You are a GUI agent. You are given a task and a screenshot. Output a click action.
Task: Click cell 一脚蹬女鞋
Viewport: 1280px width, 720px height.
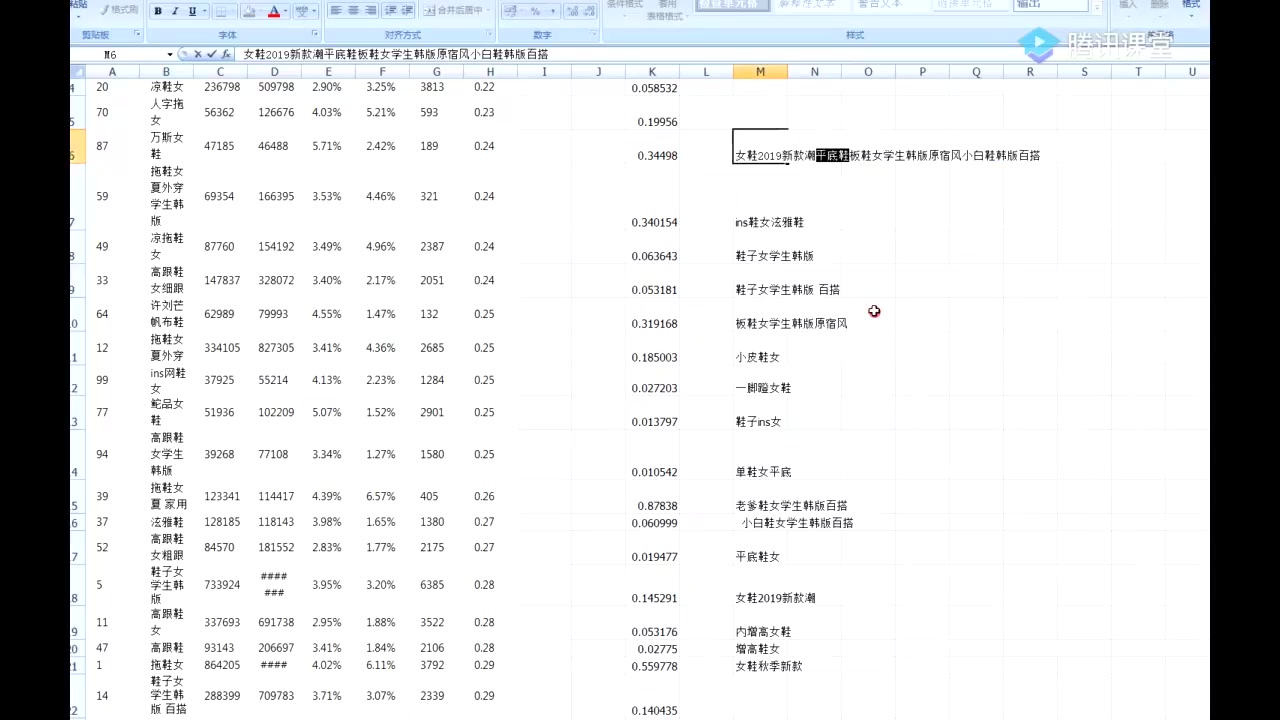click(x=763, y=388)
